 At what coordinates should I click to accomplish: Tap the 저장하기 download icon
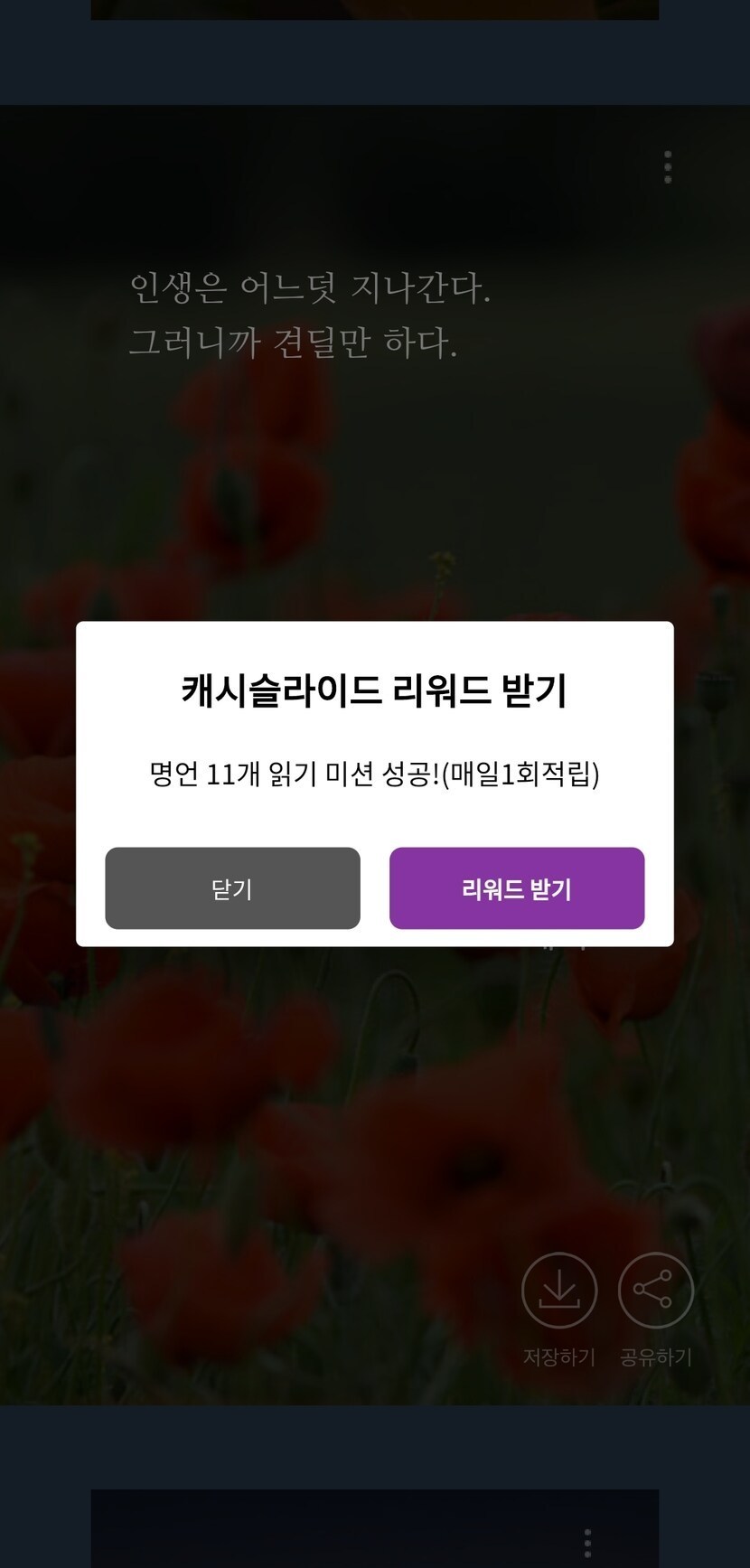[x=559, y=1291]
